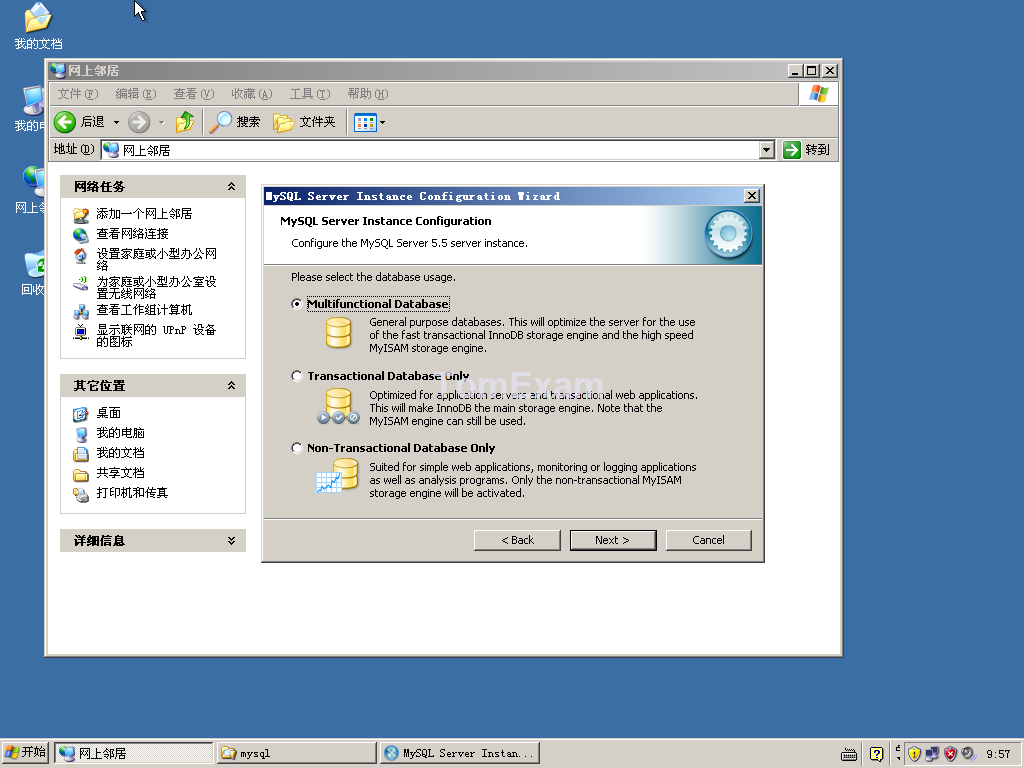Collapse the 其它位置 panel

[x=231, y=386]
